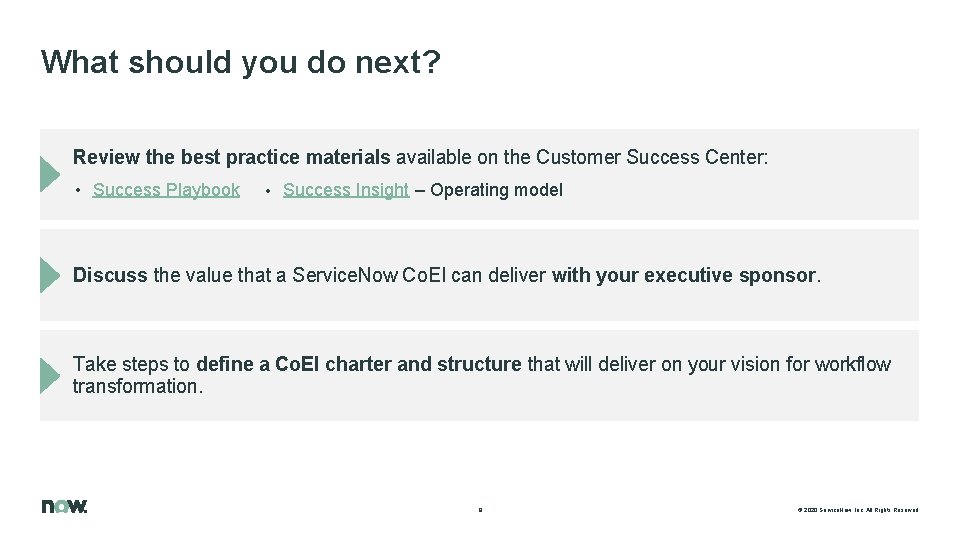The image size is (960, 540).
Task: Click the word "transformation." in the last box
Action: click(x=138, y=386)
